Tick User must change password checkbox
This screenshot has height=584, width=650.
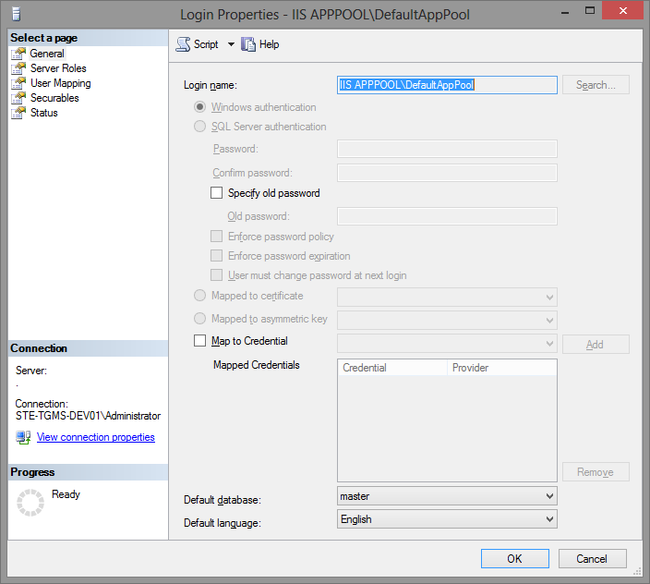(216, 275)
